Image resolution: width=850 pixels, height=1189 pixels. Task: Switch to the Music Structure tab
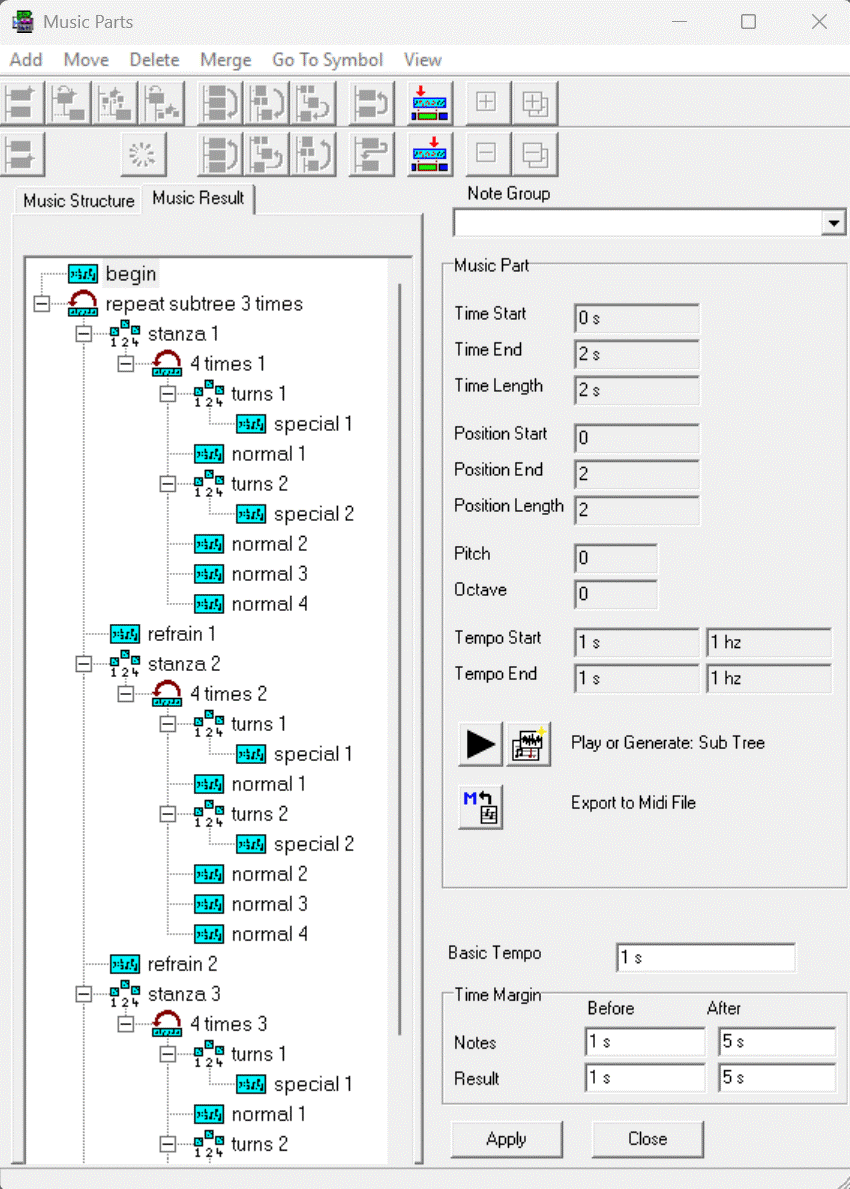click(78, 201)
